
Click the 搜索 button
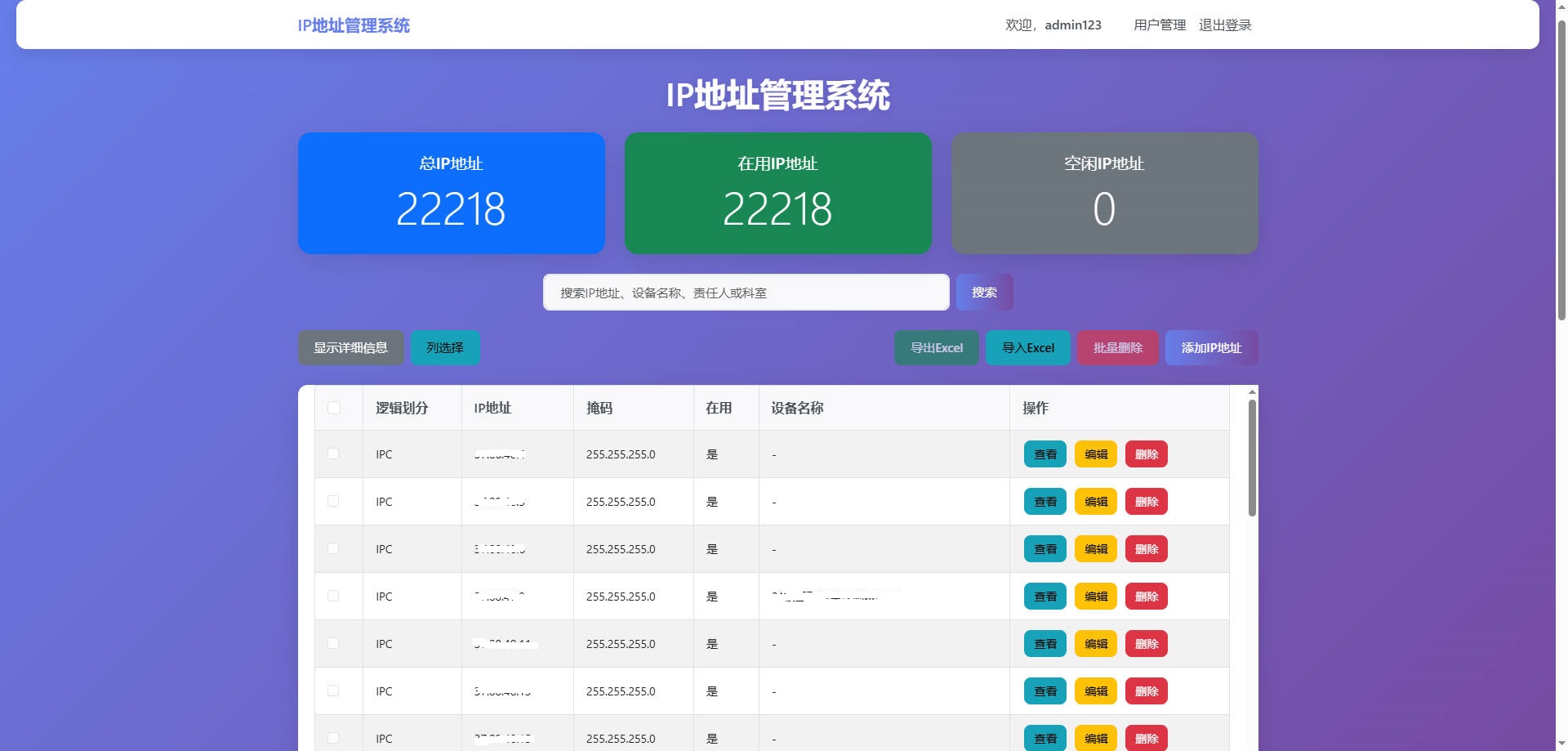click(x=984, y=293)
